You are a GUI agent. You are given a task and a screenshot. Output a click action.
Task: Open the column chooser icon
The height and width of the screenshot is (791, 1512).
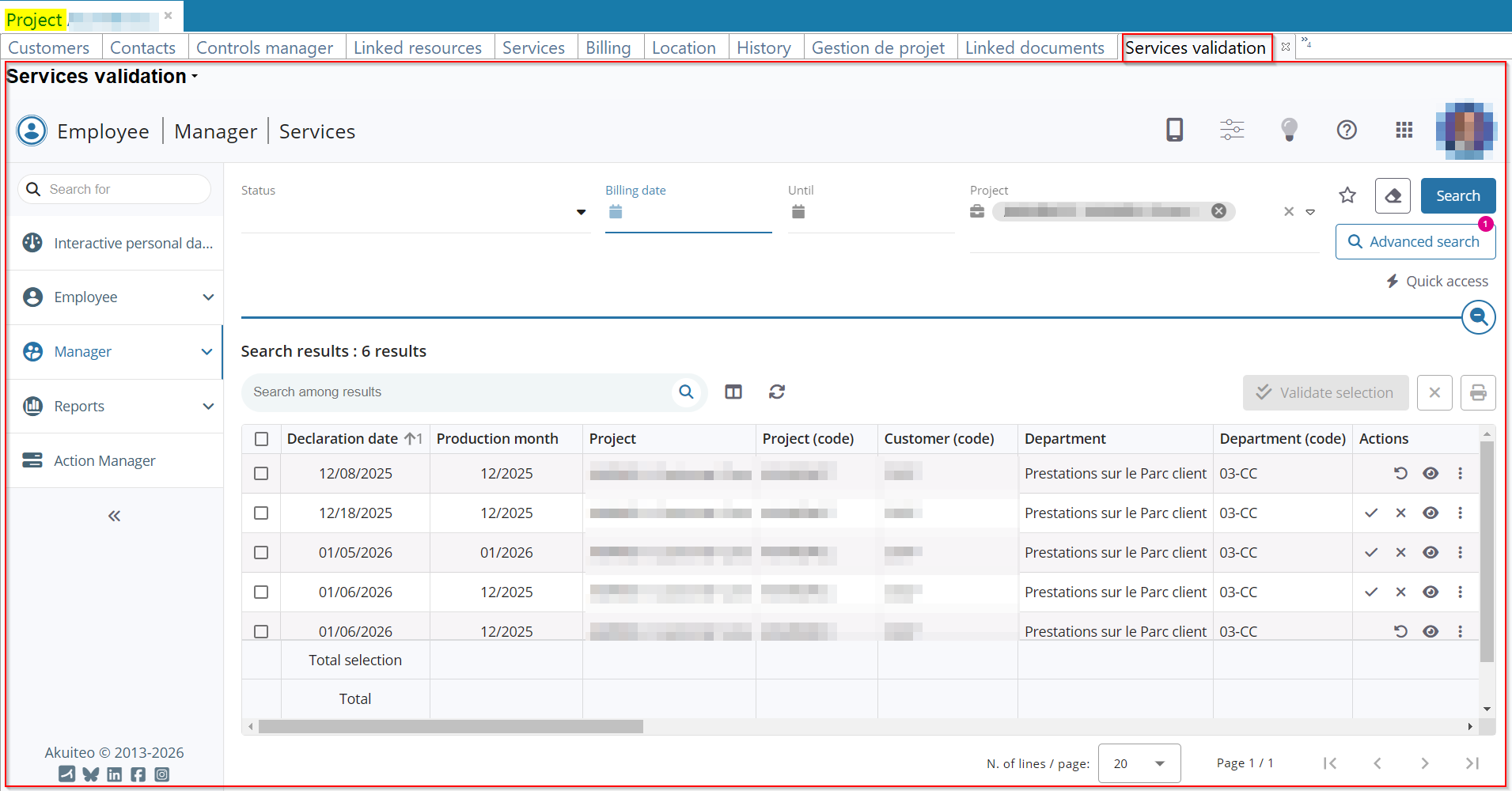pos(733,392)
